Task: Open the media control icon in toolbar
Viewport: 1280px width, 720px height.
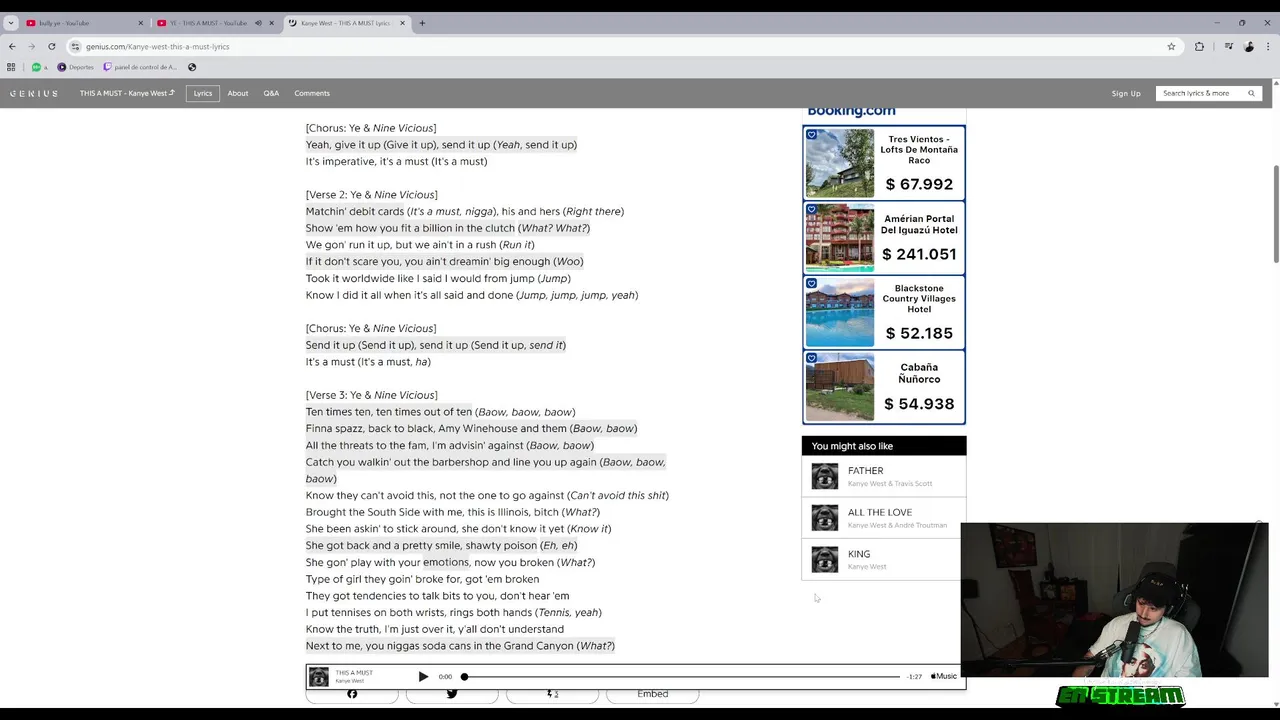Action: pos(1229,46)
